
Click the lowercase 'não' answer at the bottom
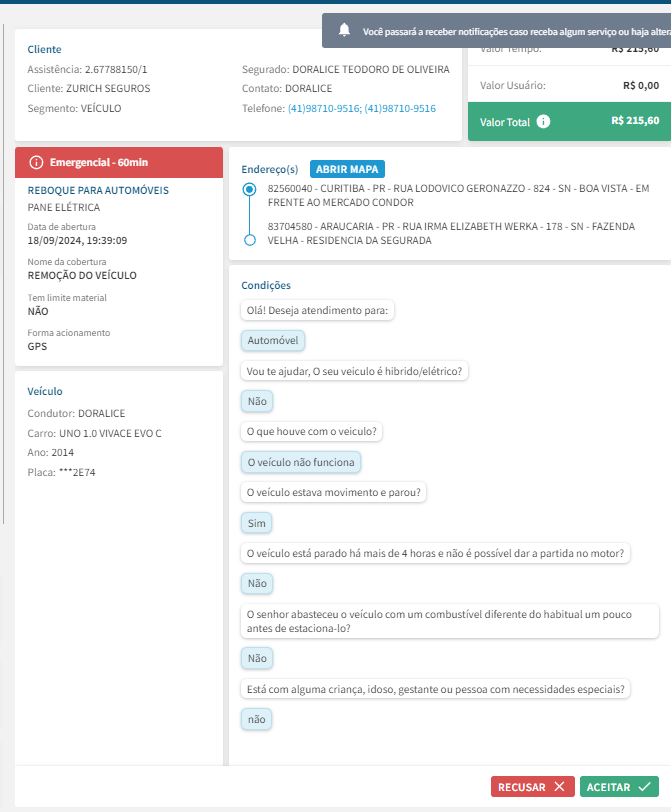click(x=257, y=719)
